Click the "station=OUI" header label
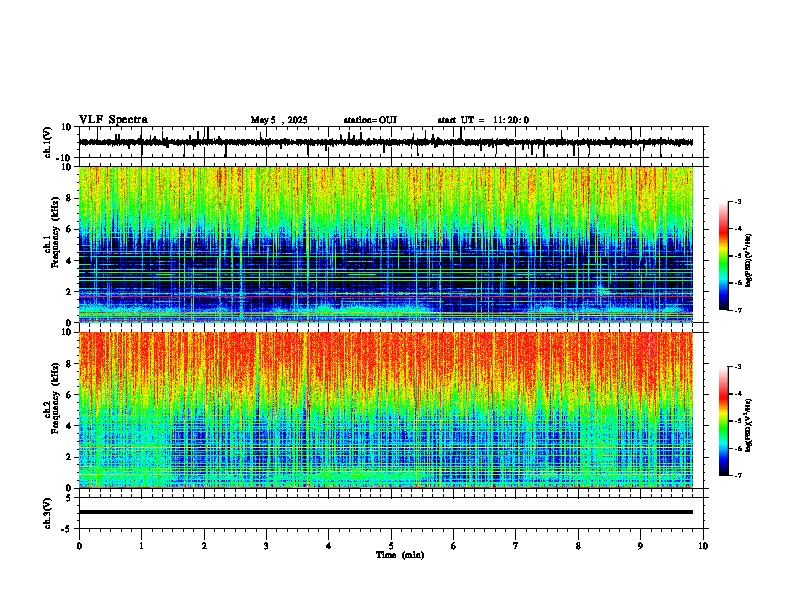The image size is (792, 612). [370, 120]
